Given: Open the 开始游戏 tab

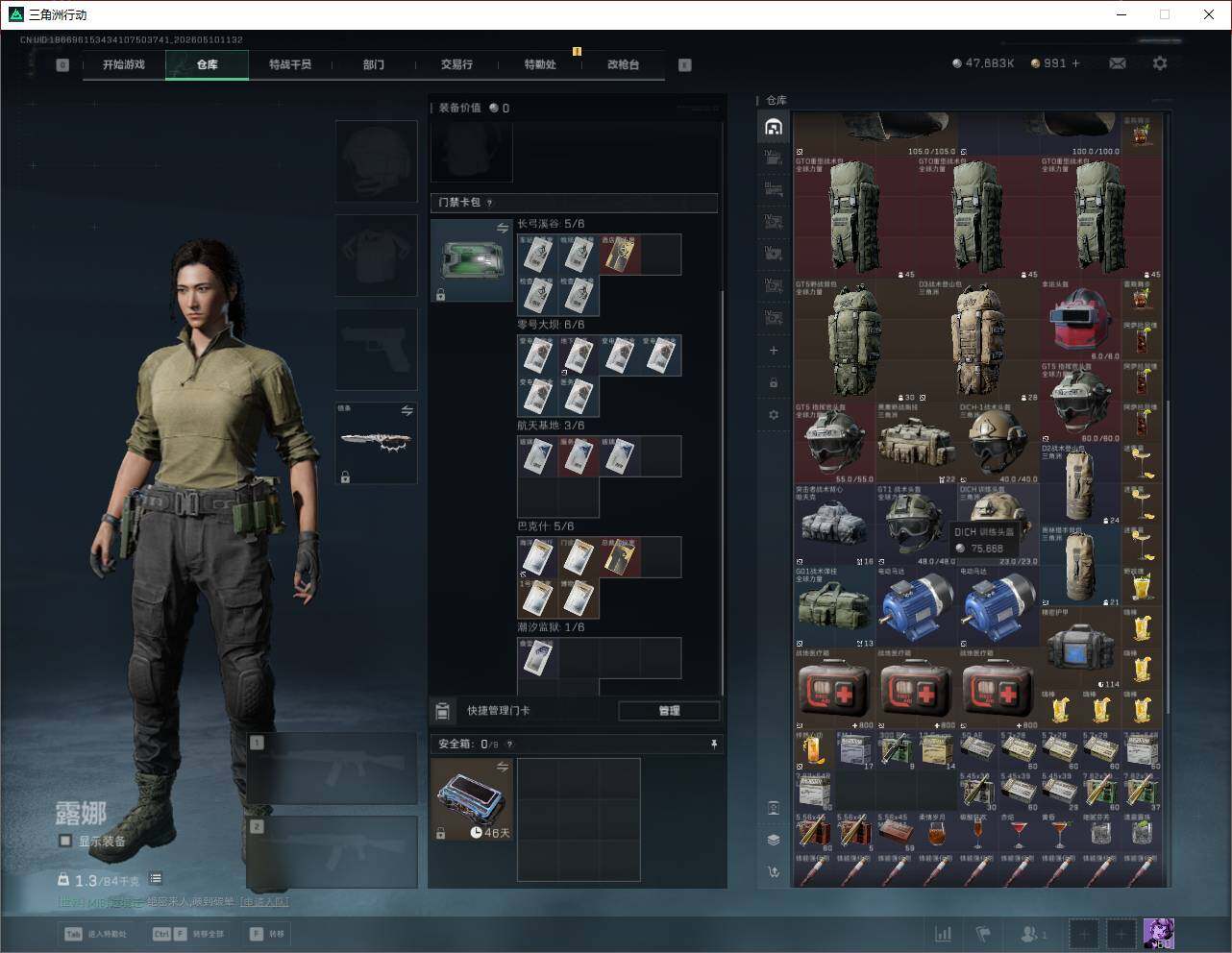Looking at the screenshot, I should (124, 64).
